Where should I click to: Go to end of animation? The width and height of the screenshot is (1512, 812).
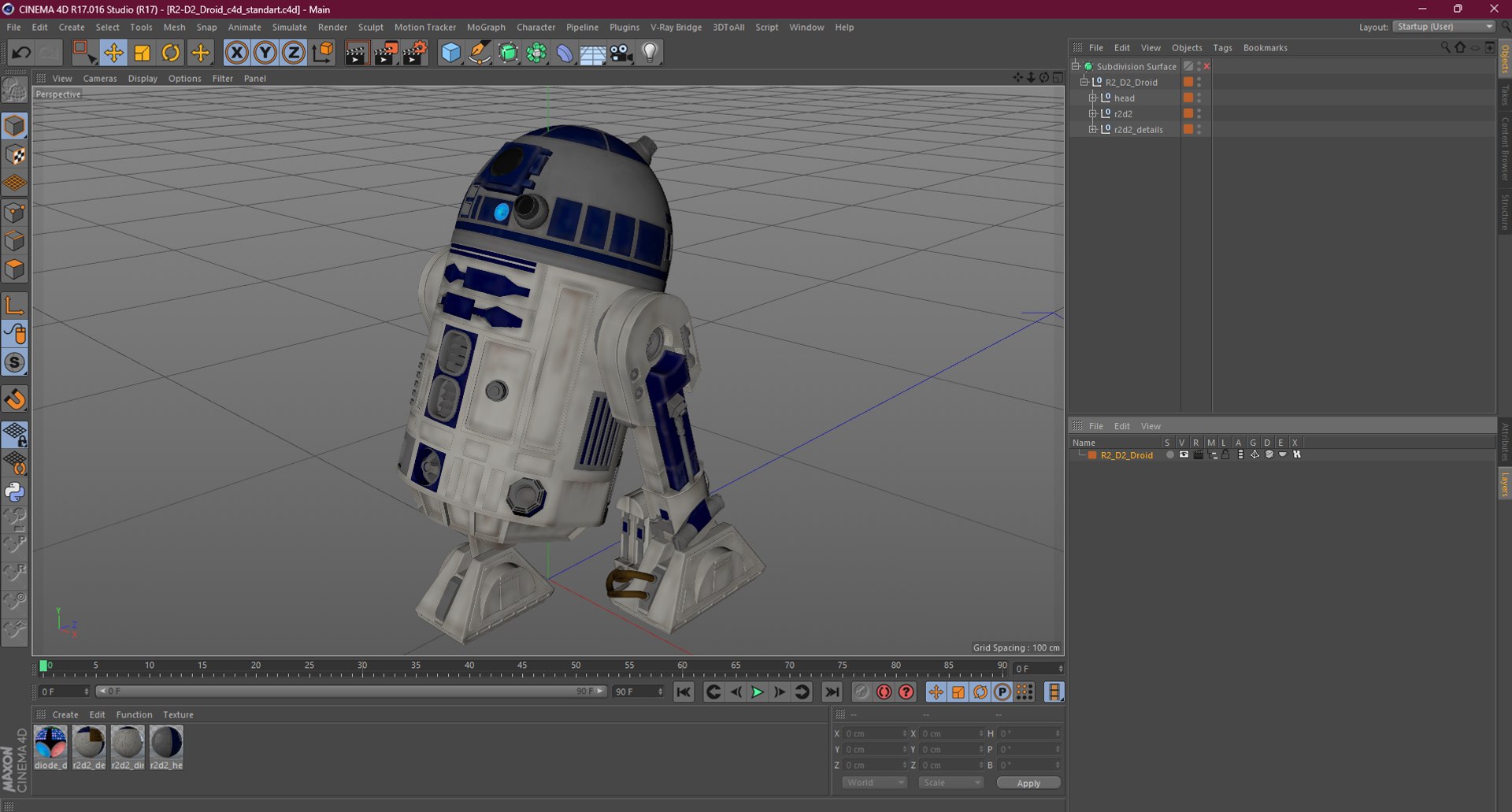(832, 691)
